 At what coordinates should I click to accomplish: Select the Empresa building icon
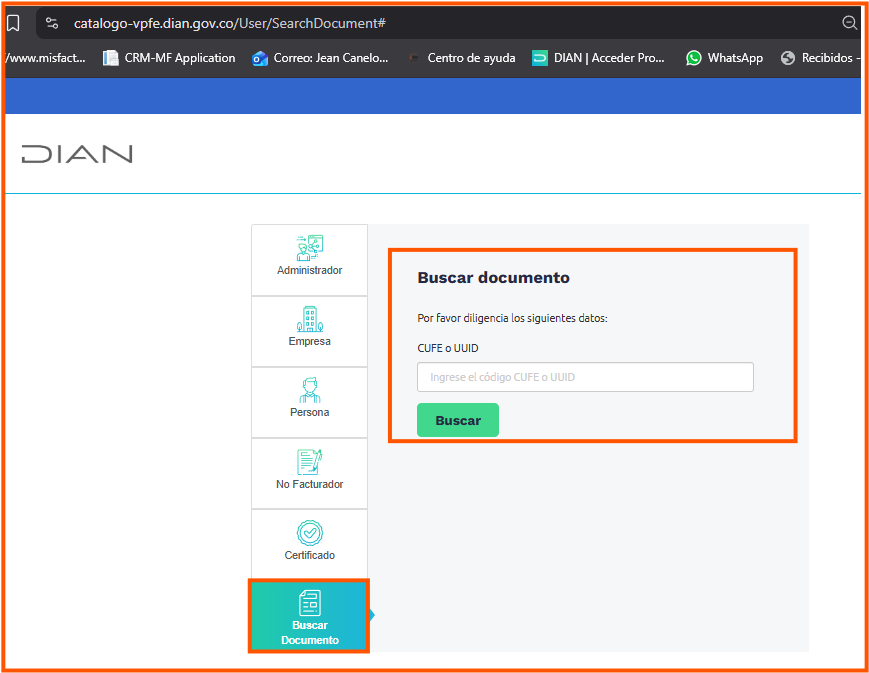[x=309, y=321]
